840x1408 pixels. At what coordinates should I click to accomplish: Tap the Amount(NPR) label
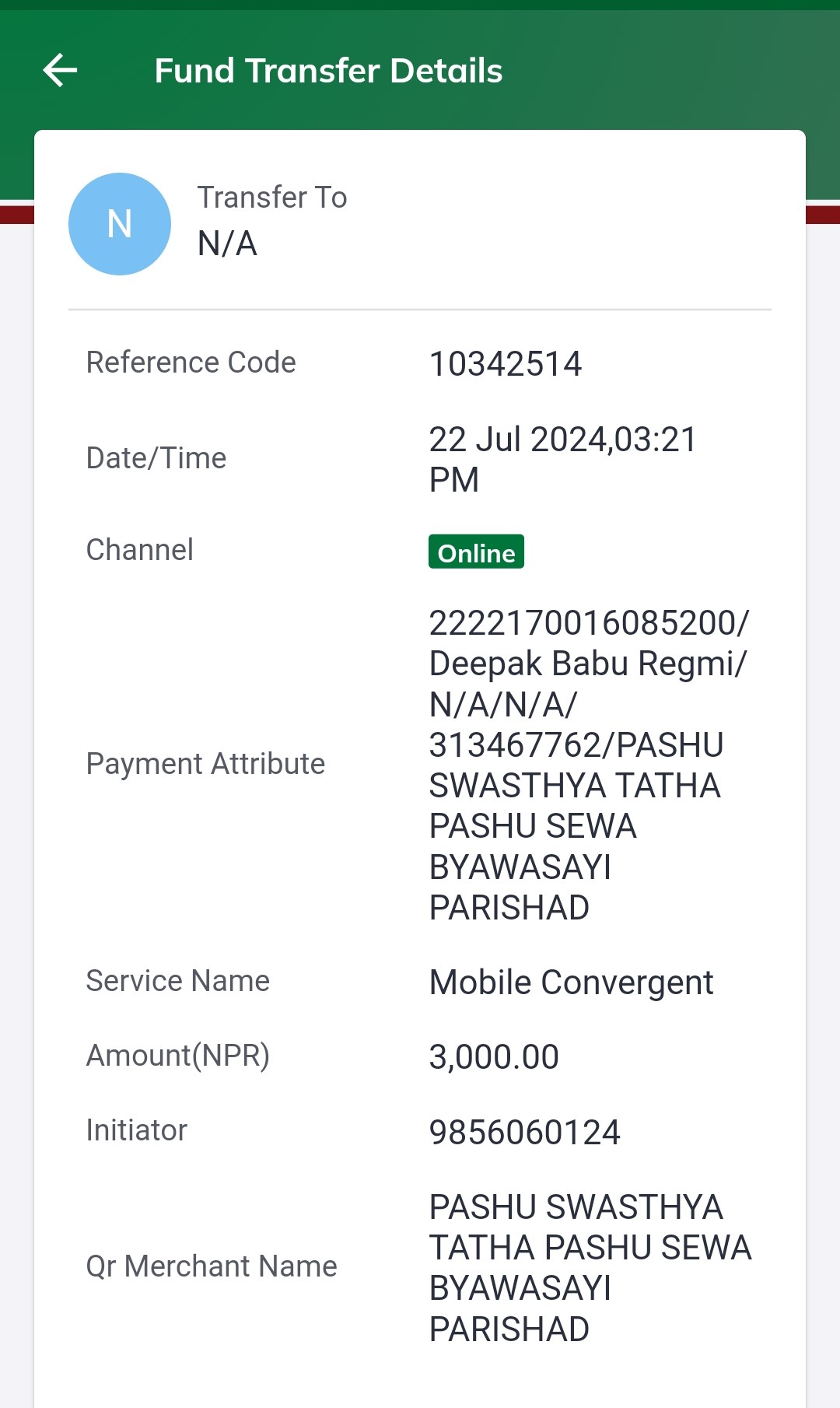178,1056
